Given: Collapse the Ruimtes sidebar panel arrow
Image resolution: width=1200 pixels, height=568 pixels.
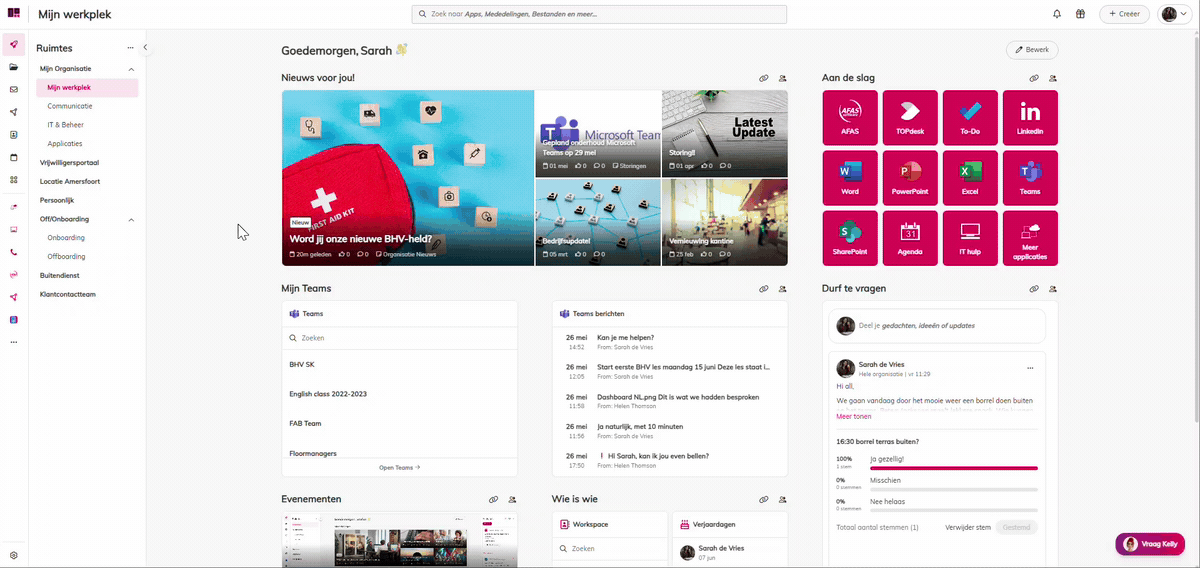Looking at the screenshot, I should pyautogui.click(x=145, y=47).
